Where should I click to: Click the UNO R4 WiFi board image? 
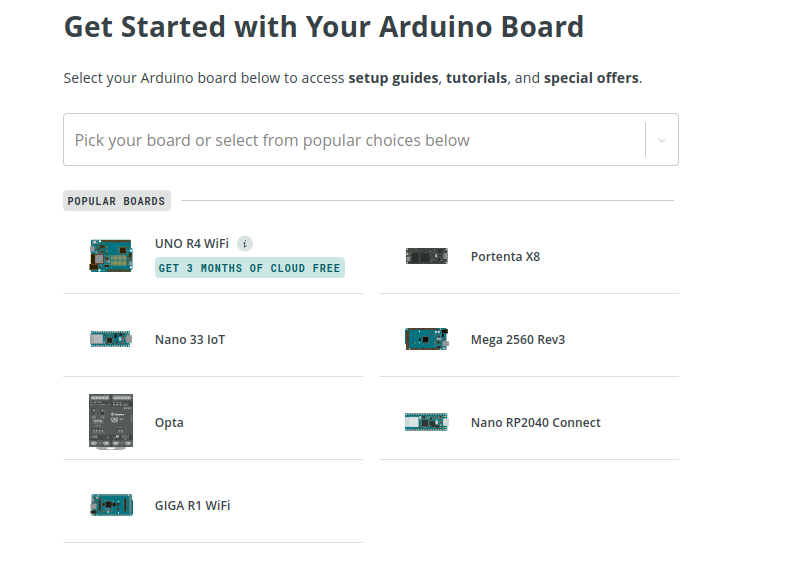click(x=111, y=256)
